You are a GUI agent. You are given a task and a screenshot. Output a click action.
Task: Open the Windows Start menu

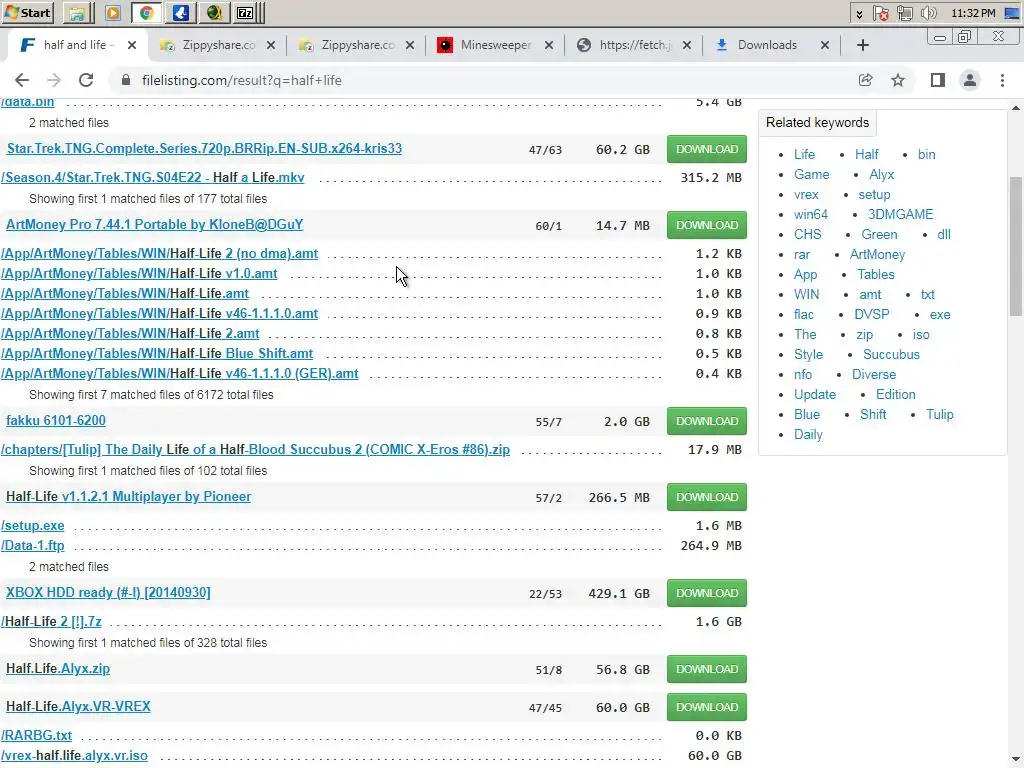[27, 12]
